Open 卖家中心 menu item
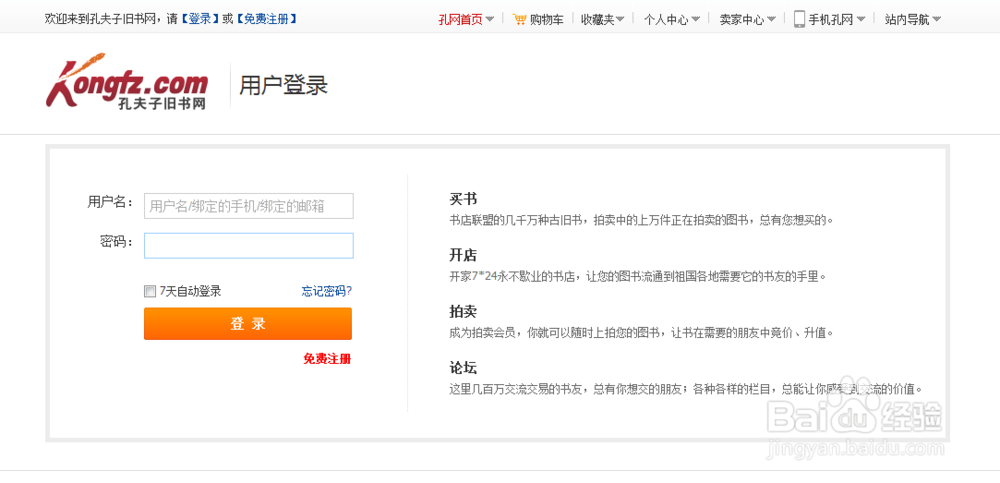This screenshot has width=1000, height=483. (742, 19)
